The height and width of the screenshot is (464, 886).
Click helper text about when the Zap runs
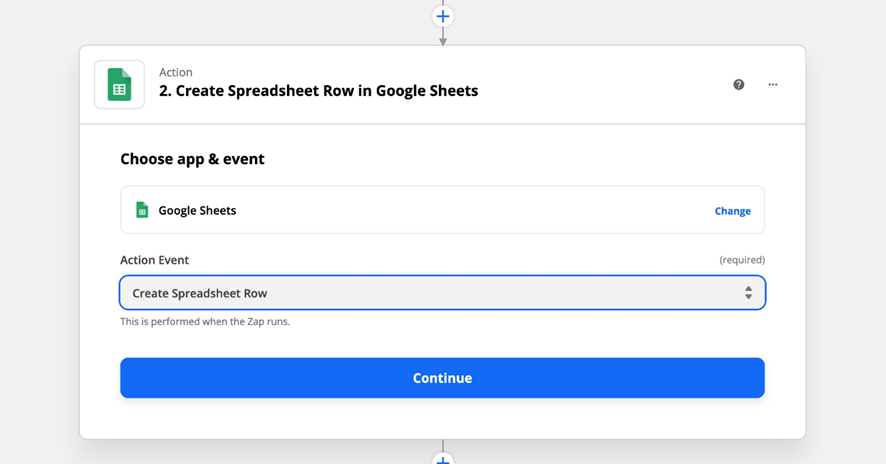(x=205, y=322)
